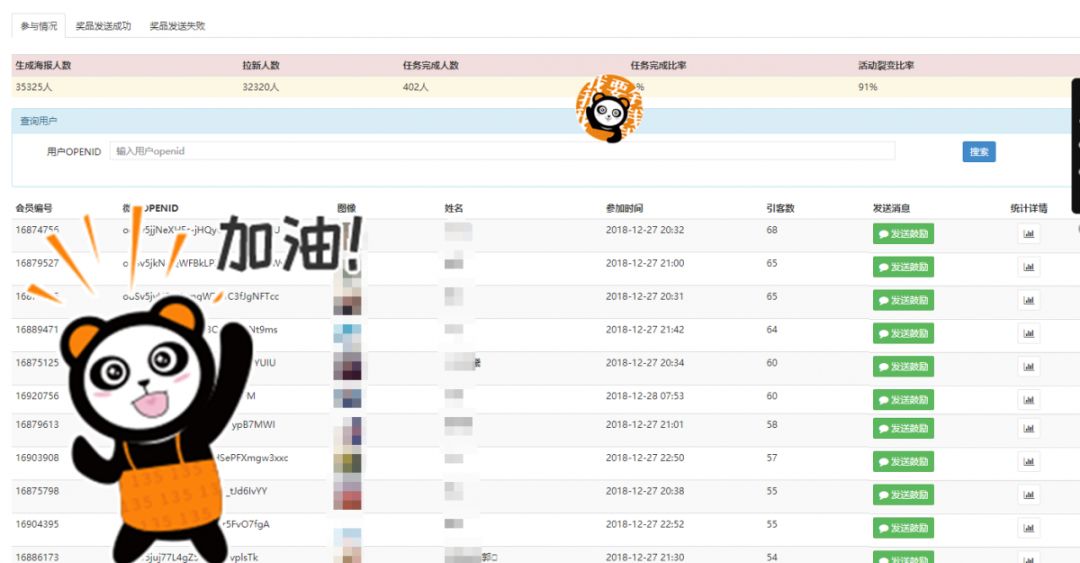1080x563 pixels.
Task: Open statistics chart icon for member 16879527
Action: click(x=1028, y=267)
